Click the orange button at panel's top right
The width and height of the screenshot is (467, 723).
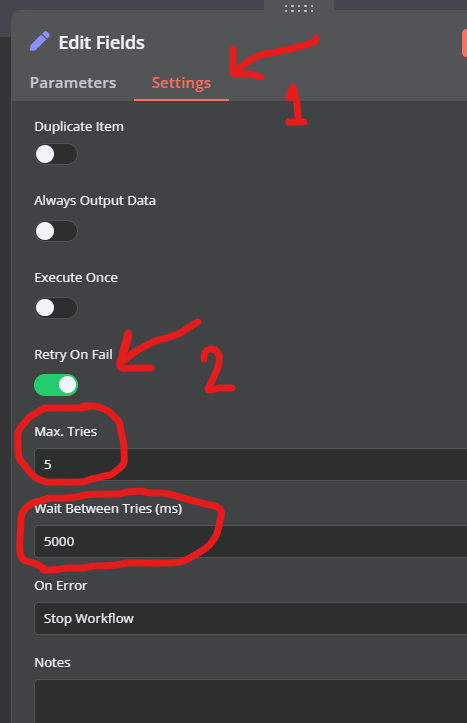pos(464,43)
